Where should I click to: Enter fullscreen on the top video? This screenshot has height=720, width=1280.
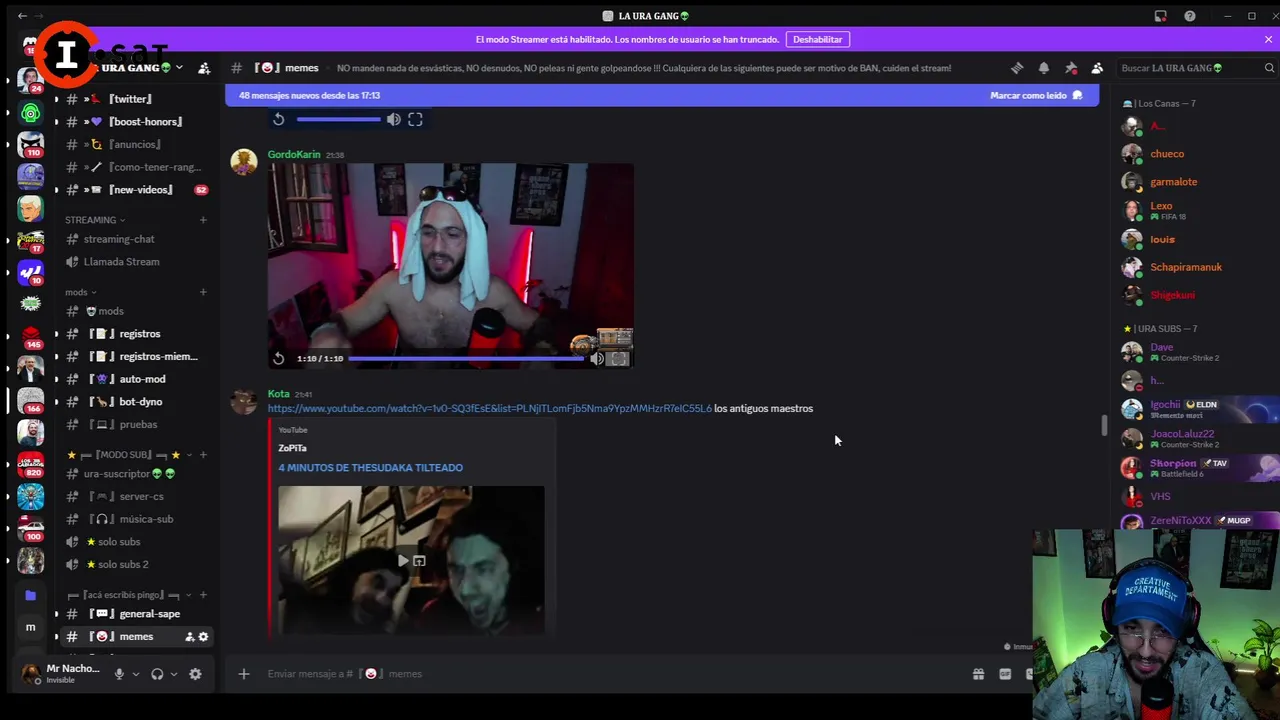point(415,119)
